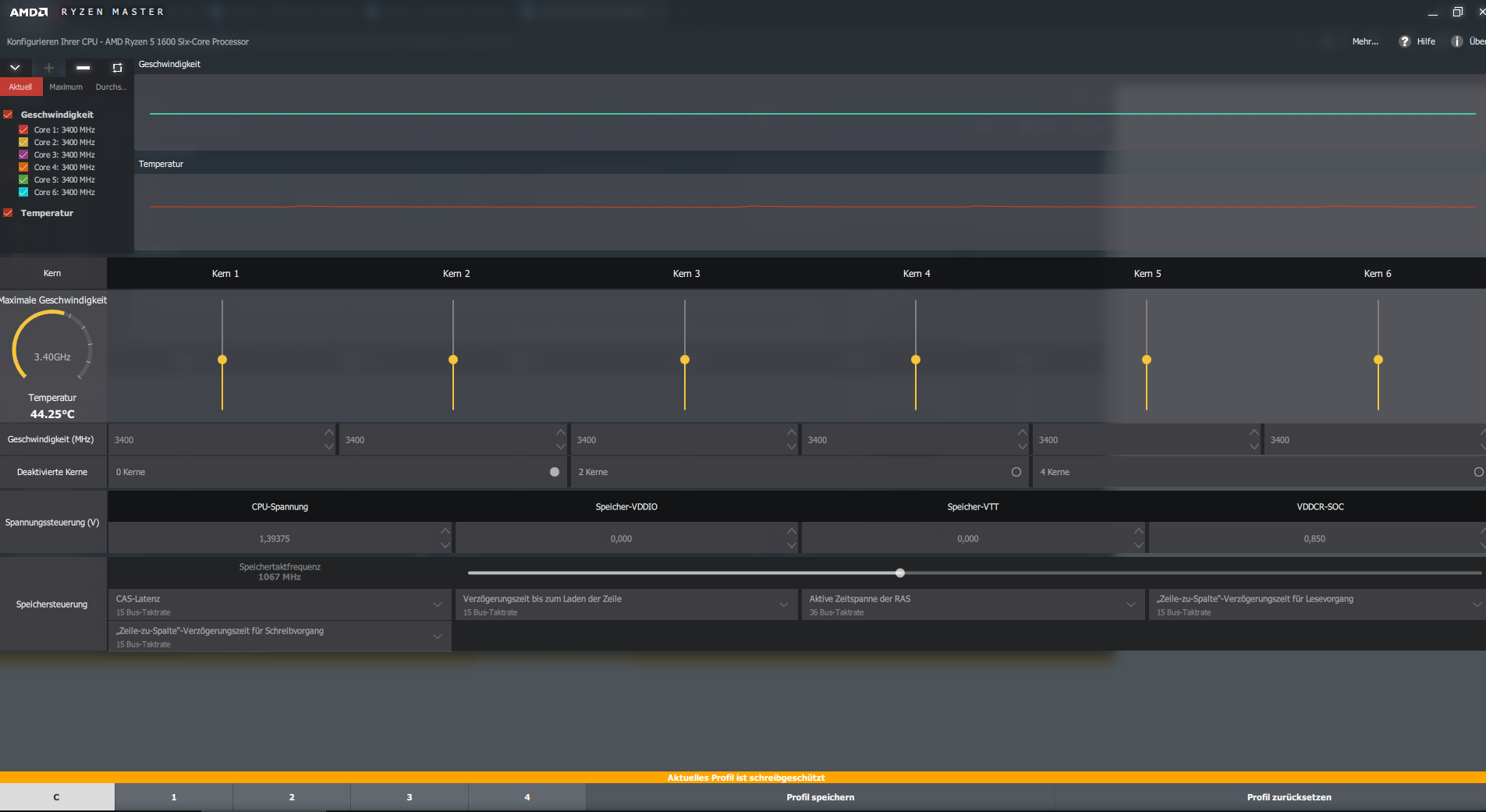The image size is (1486, 812).
Task: Click the Kern 4 speed slider handle
Action: coord(916,360)
